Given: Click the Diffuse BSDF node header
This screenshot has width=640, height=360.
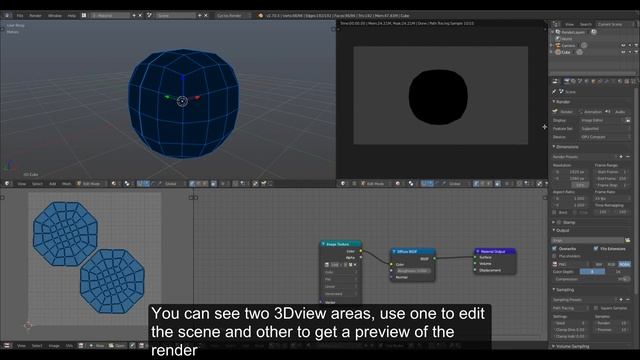Looking at the screenshot, I should pyautogui.click(x=413, y=251).
